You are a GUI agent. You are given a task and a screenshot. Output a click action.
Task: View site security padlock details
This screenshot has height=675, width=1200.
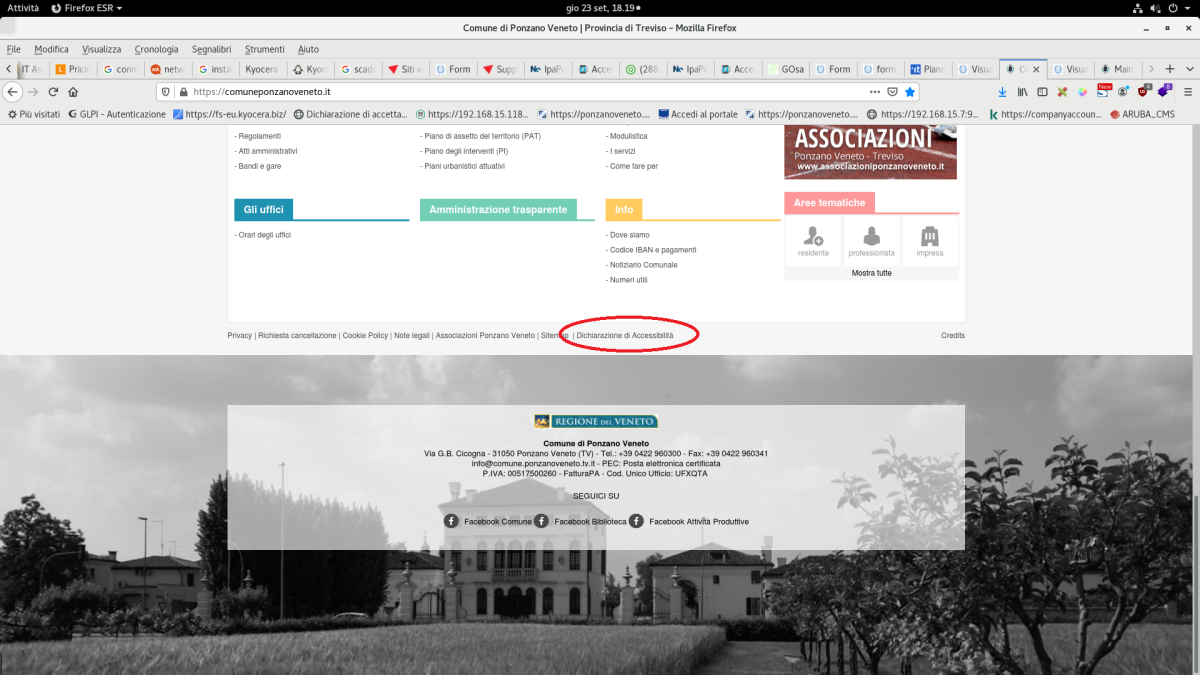[x=183, y=91]
